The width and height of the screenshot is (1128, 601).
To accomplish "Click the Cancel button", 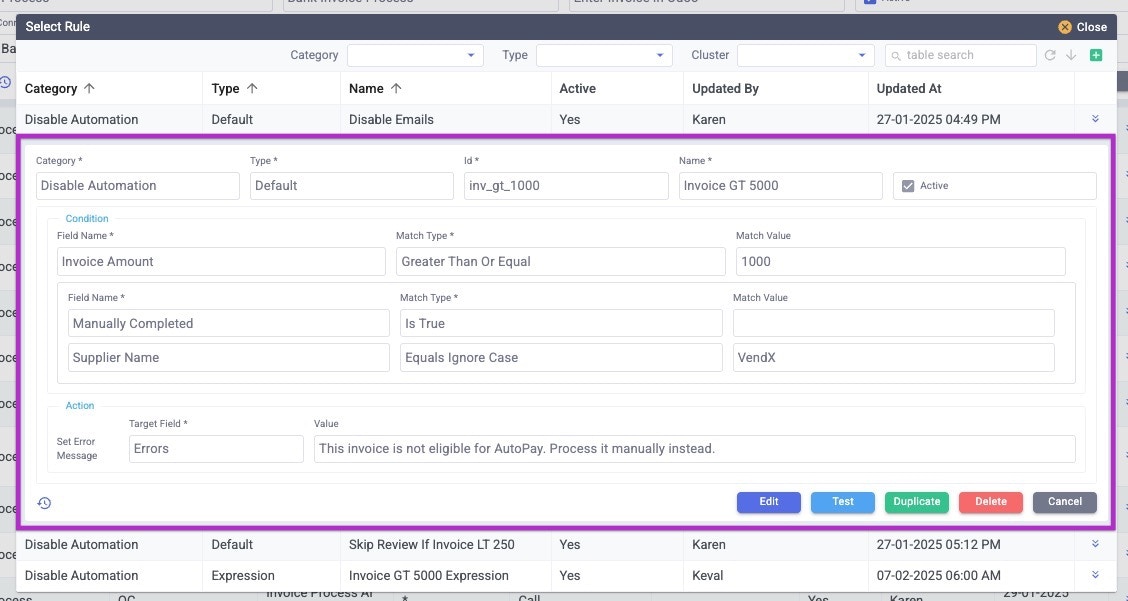I will pyautogui.click(x=1065, y=502).
